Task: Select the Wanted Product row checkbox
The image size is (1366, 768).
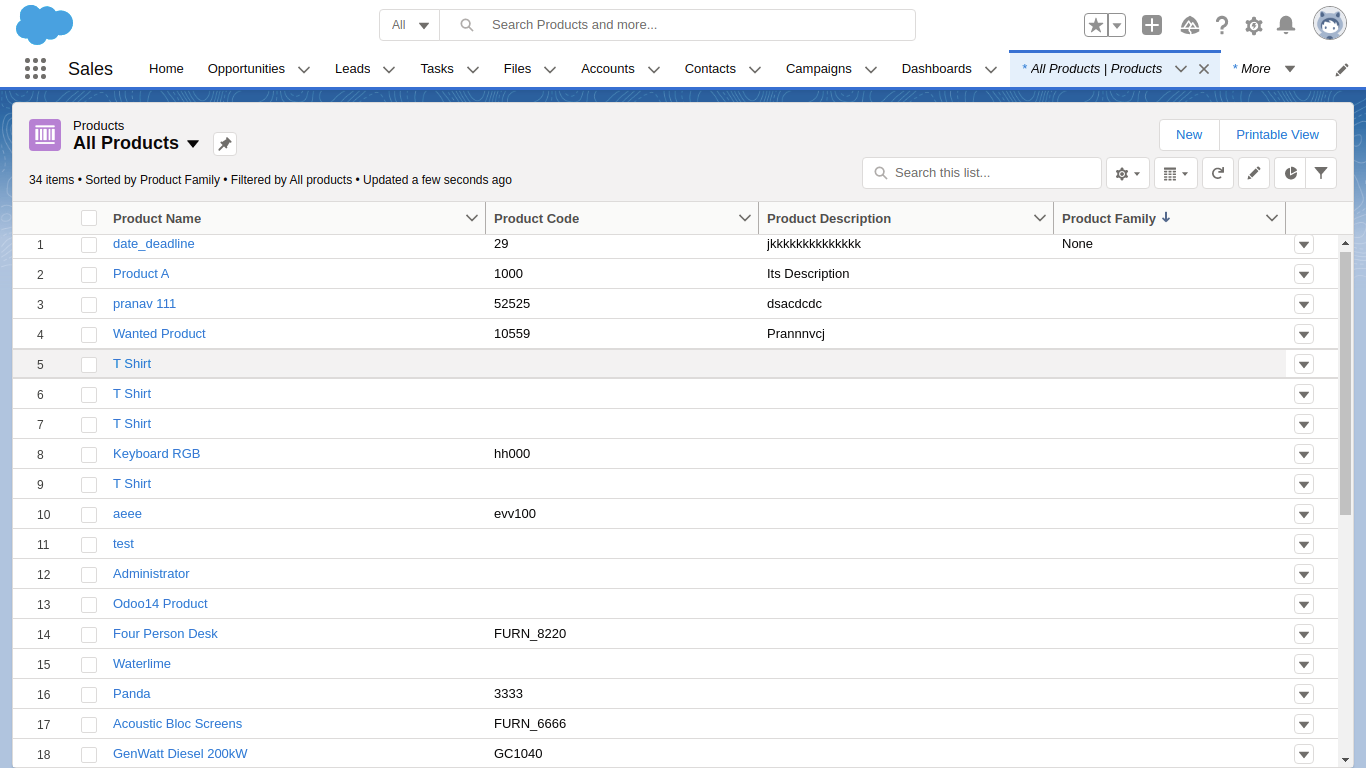Action: [x=89, y=334]
